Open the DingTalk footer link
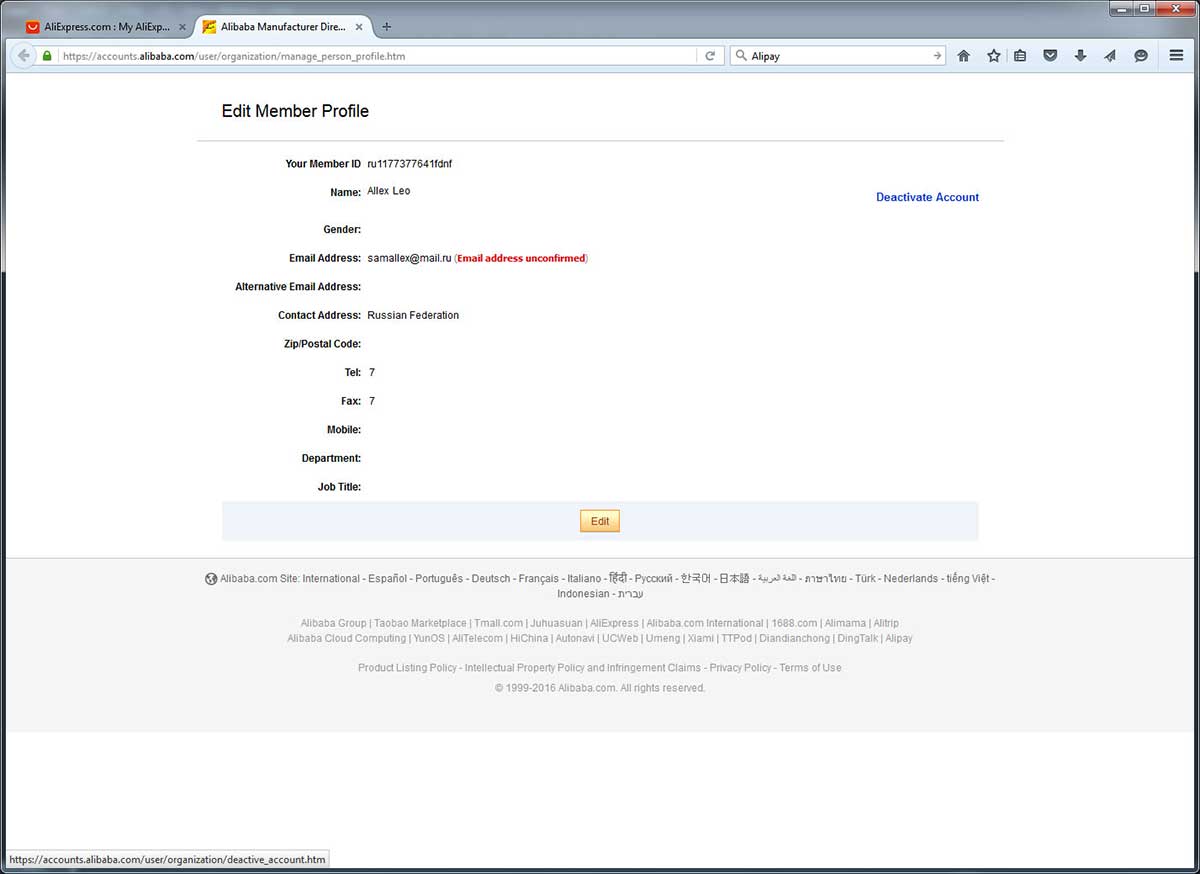Screen dimensions: 1200x874 (x=857, y=638)
